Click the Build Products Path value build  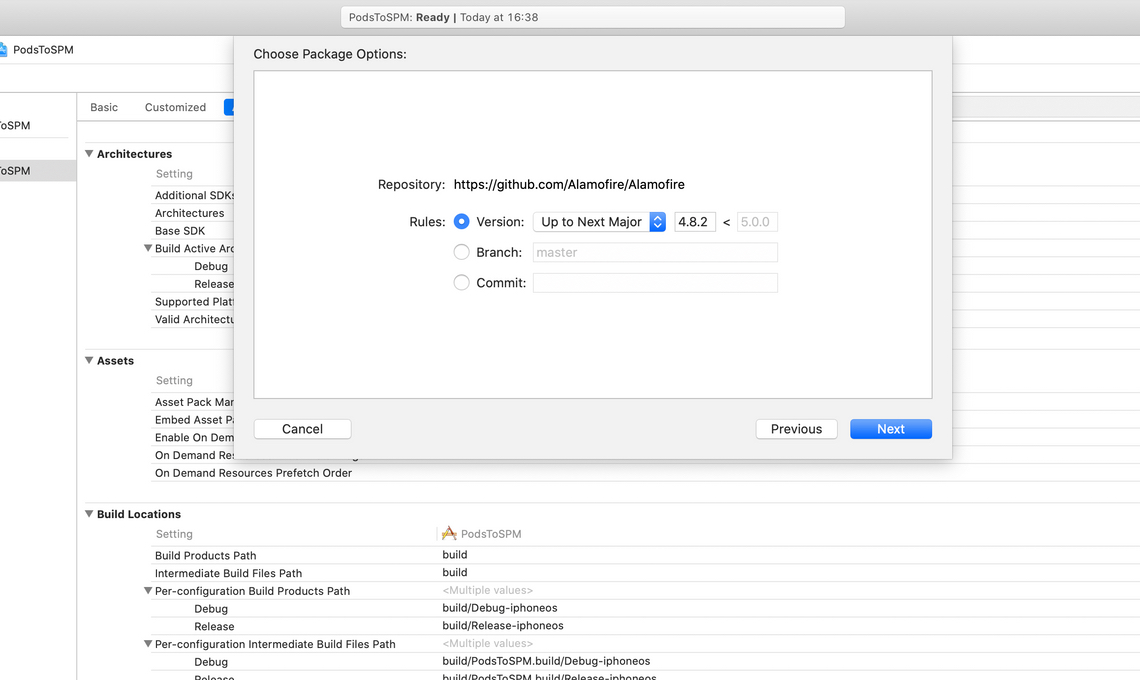point(455,554)
